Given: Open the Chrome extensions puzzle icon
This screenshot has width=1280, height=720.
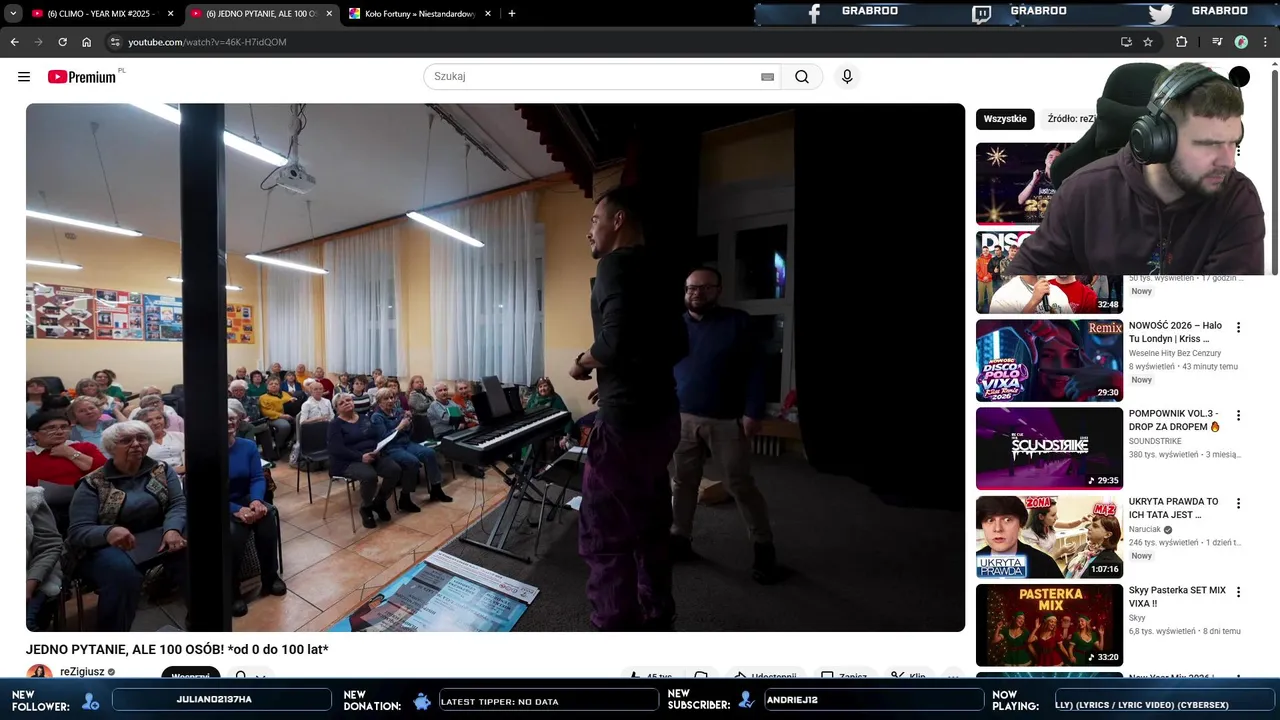Looking at the screenshot, I should (1181, 42).
